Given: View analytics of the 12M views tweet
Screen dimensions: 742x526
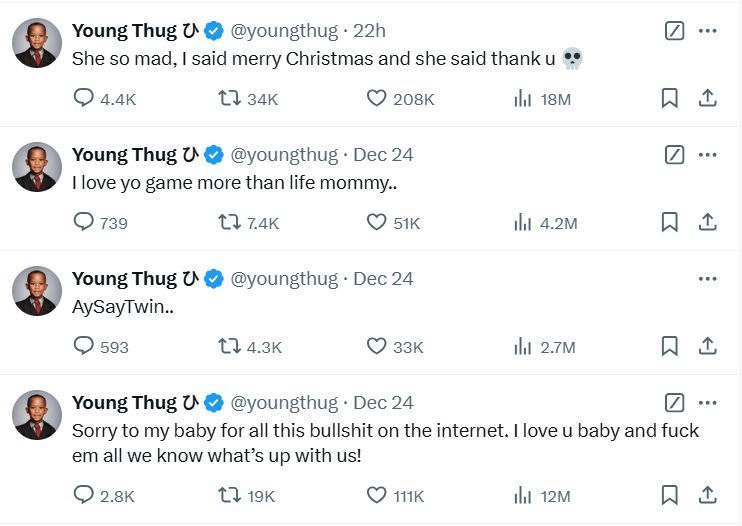Looking at the screenshot, I should pos(522,494).
